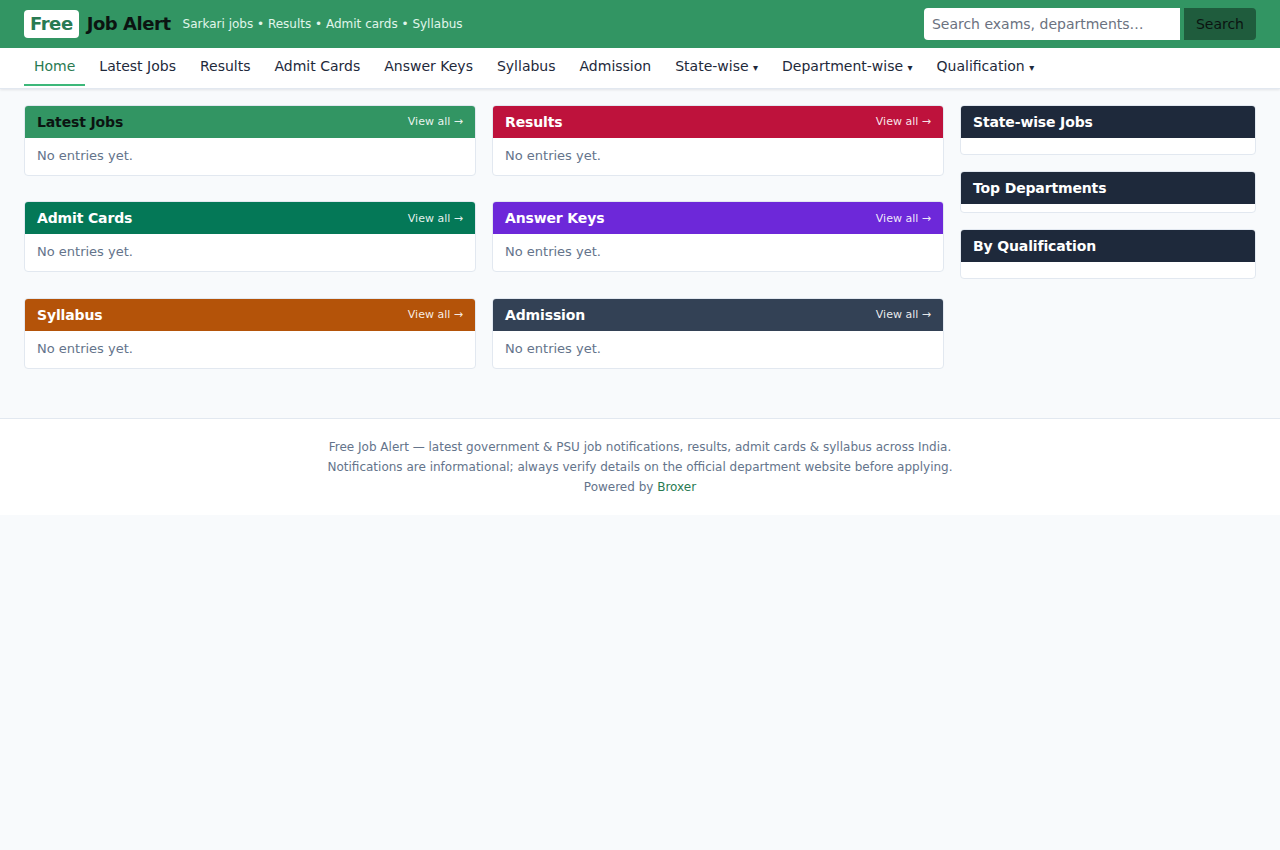Open the Broxer footer link
Image resolution: width=1280 pixels, height=850 pixels.
(x=676, y=487)
